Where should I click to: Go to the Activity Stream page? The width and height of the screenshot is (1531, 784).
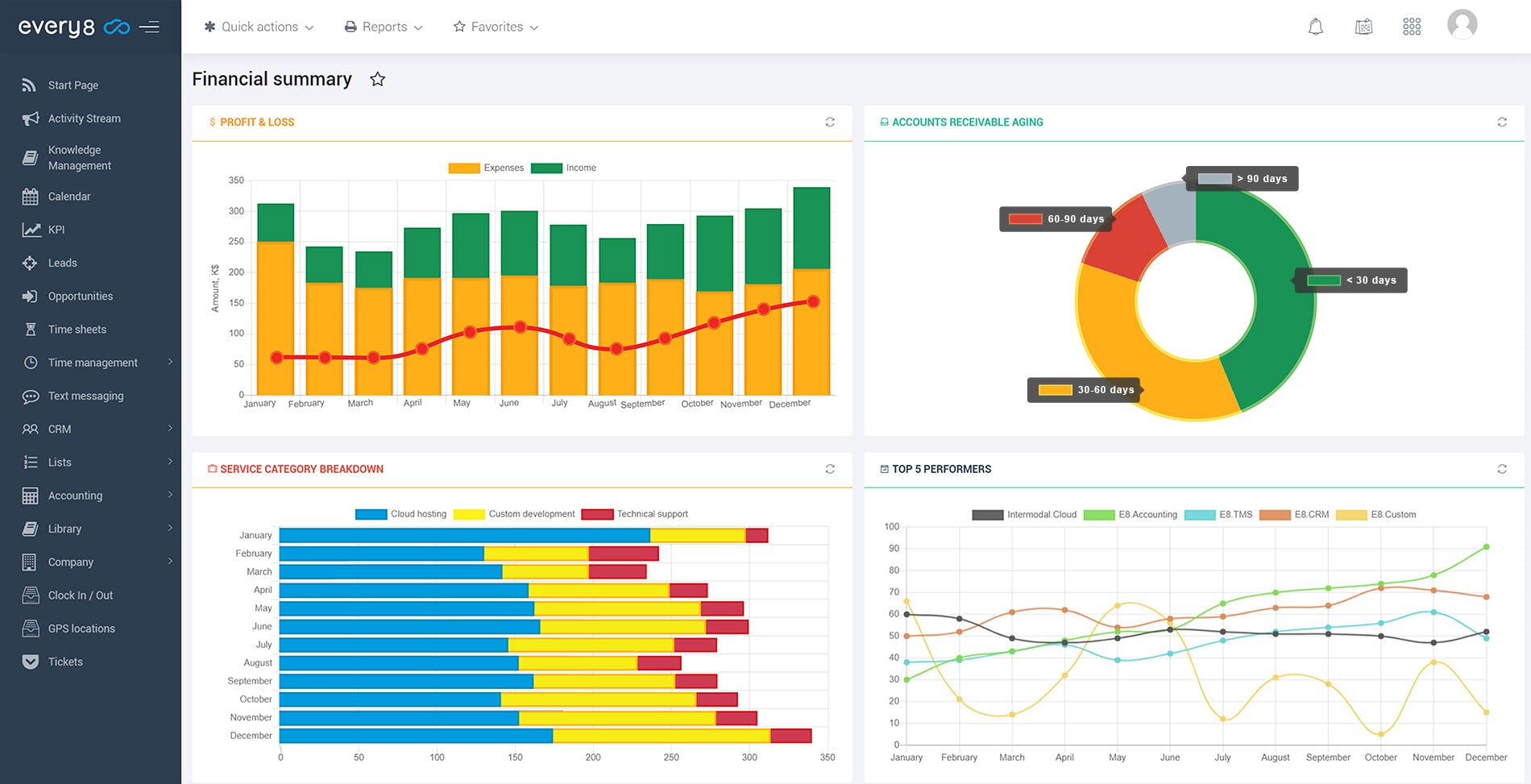click(x=85, y=118)
